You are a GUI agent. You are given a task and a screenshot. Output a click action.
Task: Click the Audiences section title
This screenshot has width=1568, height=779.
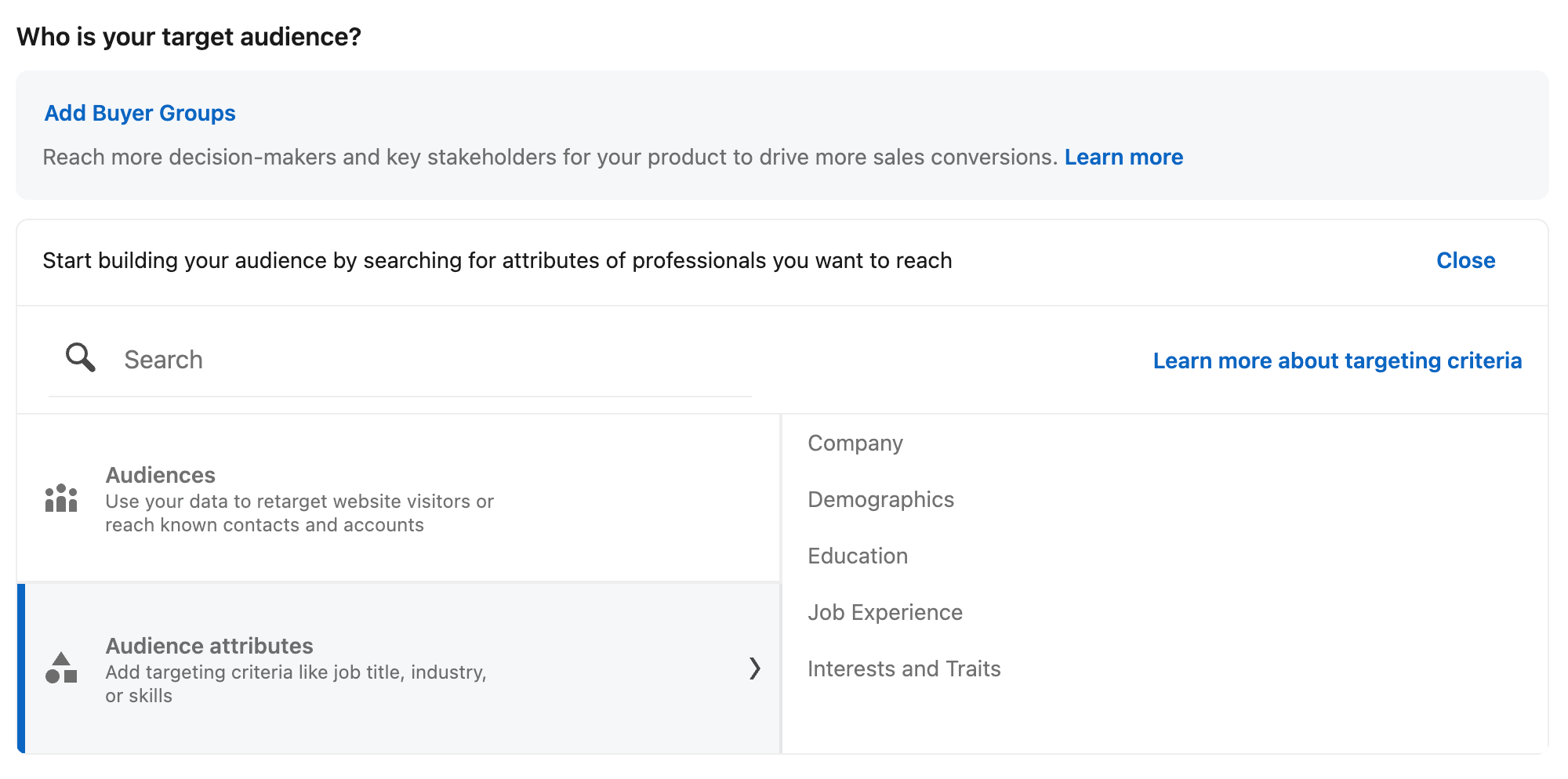(x=160, y=474)
